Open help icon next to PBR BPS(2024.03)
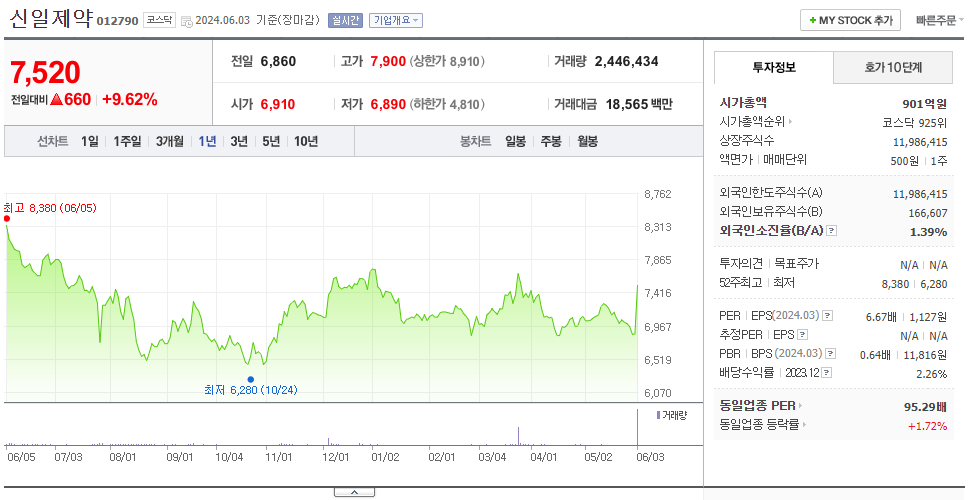 tap(831, 354)
